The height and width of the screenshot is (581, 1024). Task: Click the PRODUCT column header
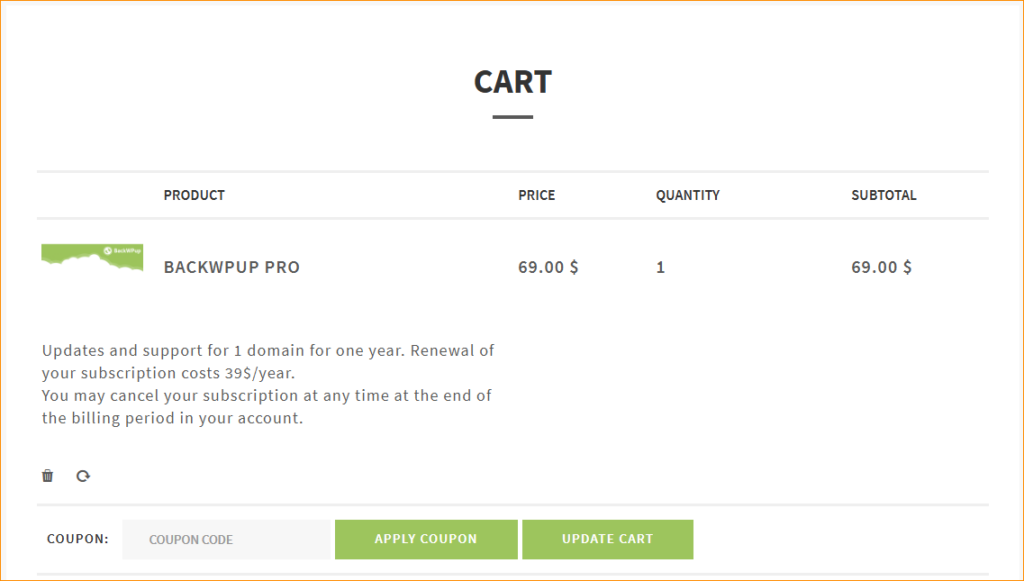coord(194,195)
